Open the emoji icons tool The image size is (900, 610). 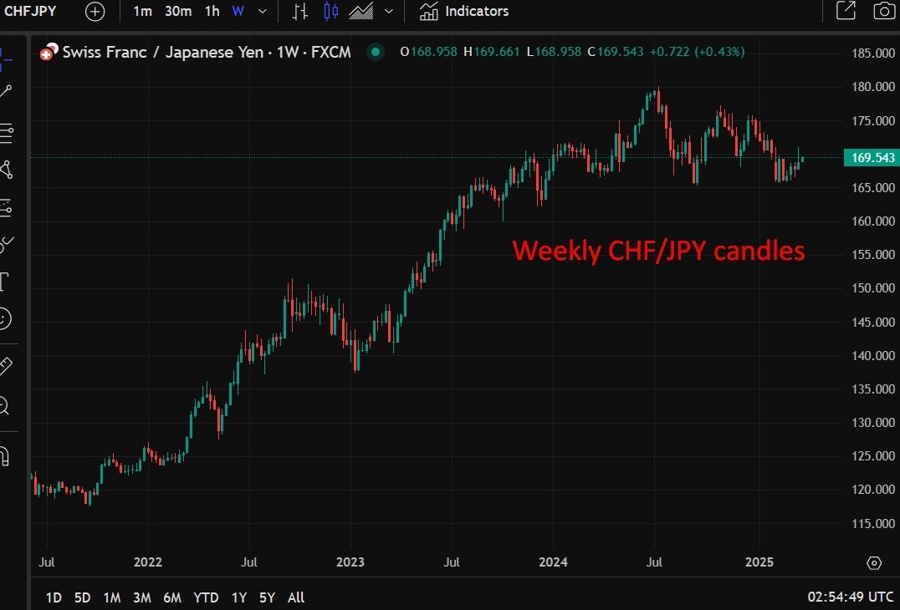[4, 319]
